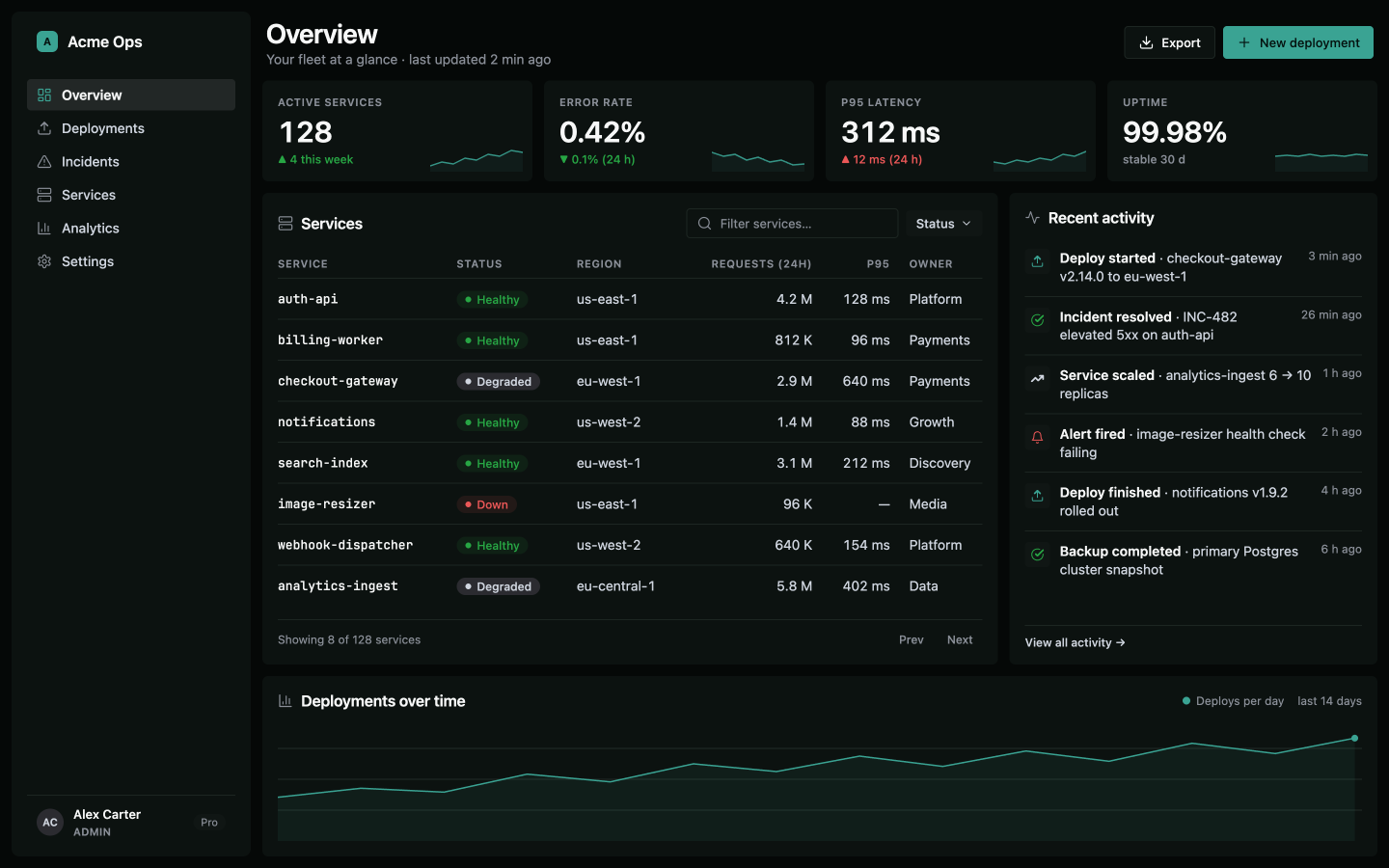Click the Region column header
This screenshot has width=1389, height=868.
click(x=599, y=264)
